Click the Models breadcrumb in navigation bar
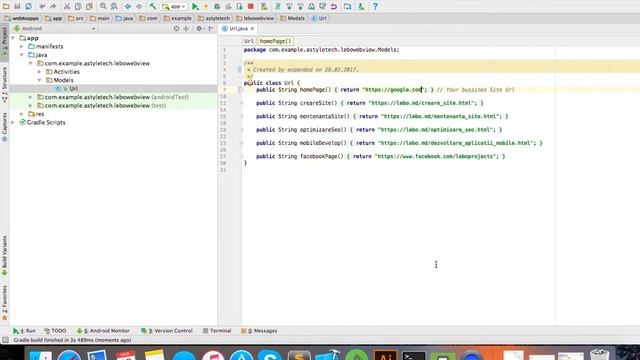Image resolution: width=640 pixels, height=360 pixels. 292,18
